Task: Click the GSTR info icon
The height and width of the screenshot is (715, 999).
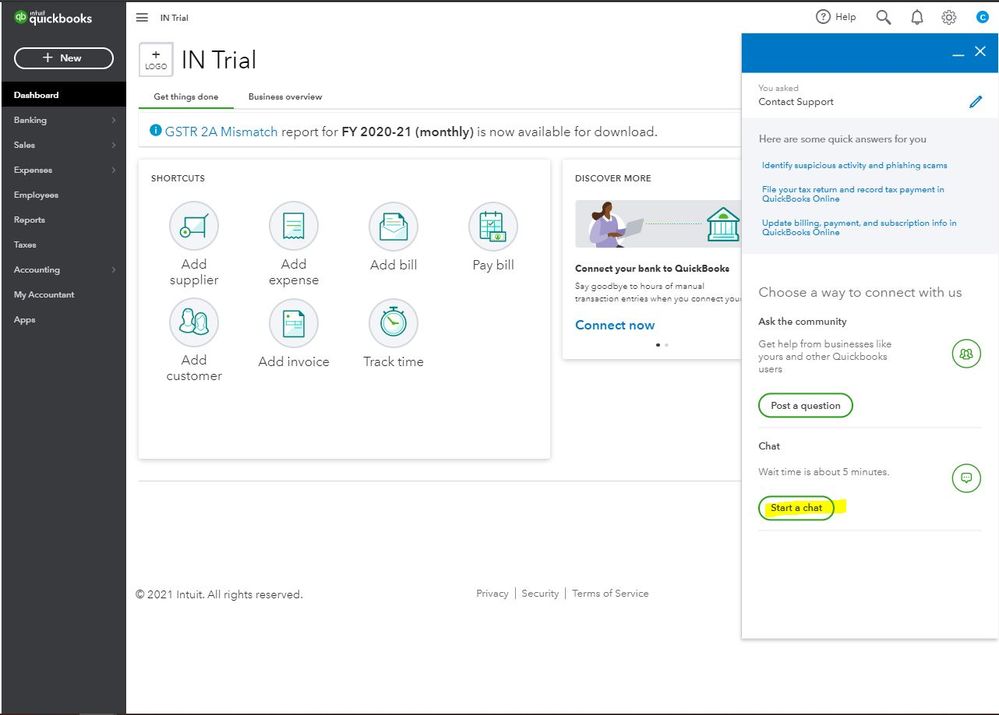Action: 155,130
